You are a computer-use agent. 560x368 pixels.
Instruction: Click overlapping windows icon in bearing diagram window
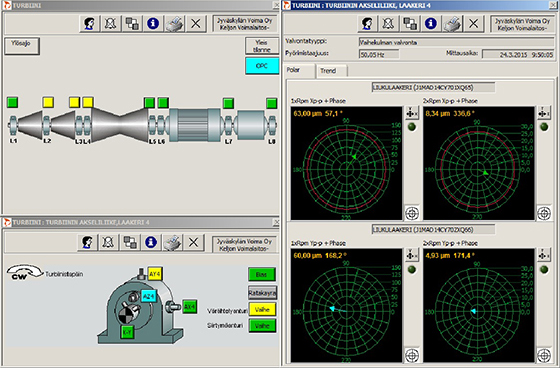tap(130, 243)
